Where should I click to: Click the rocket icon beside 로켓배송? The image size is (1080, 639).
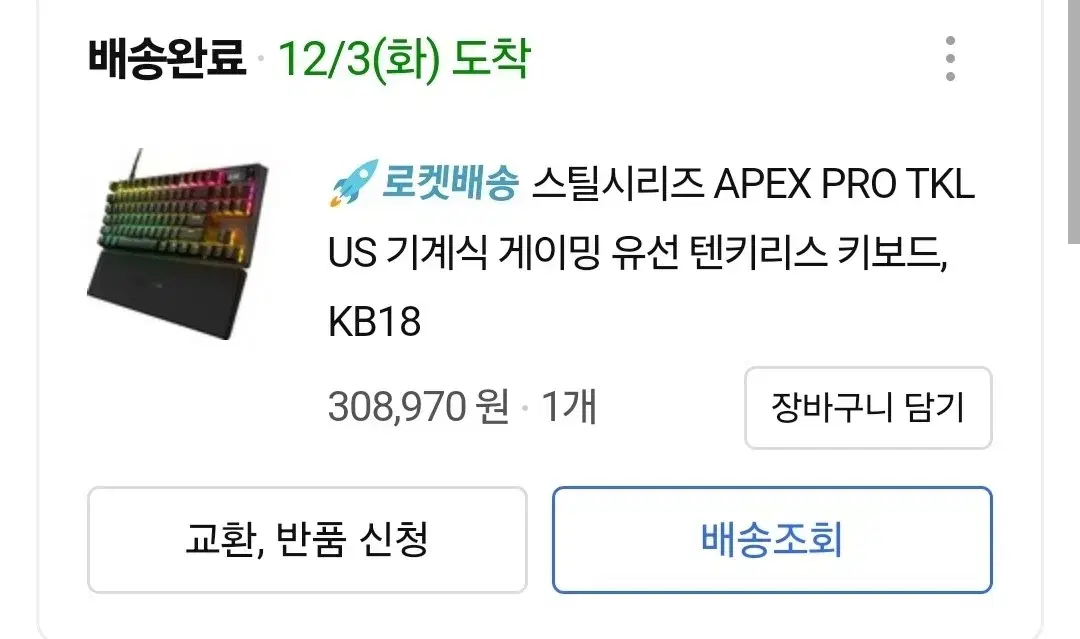click(x=353, y=182)
